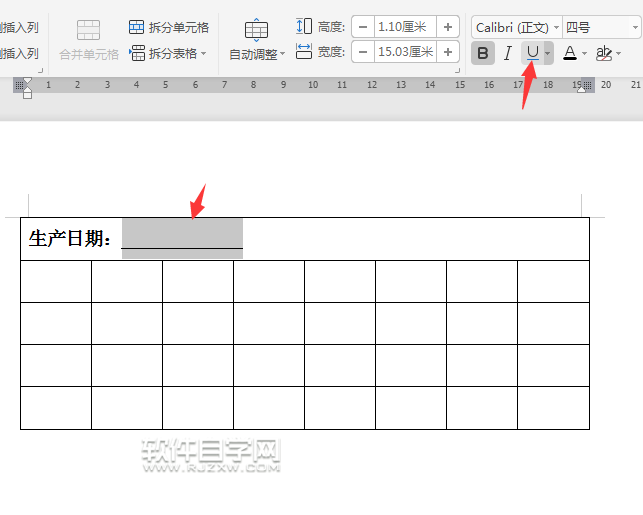
Task: Expand the 自动调整 dropdown arrow
Action: [x=283, y=54]
